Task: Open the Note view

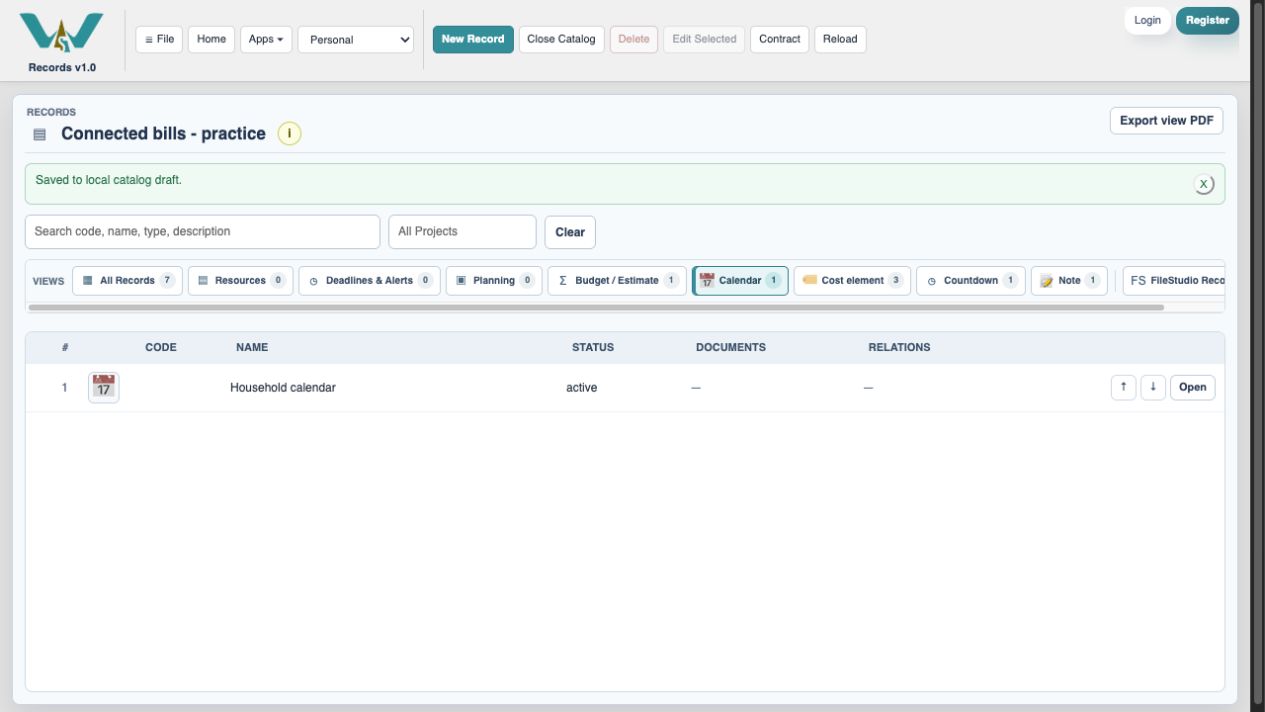Action: (x=1069, y=281)
